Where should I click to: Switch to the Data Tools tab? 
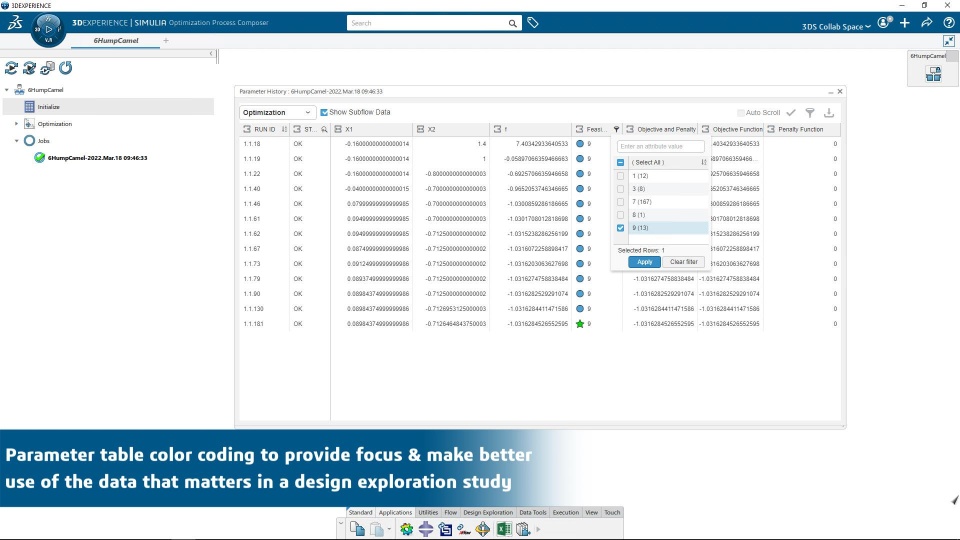click(533, 512)
